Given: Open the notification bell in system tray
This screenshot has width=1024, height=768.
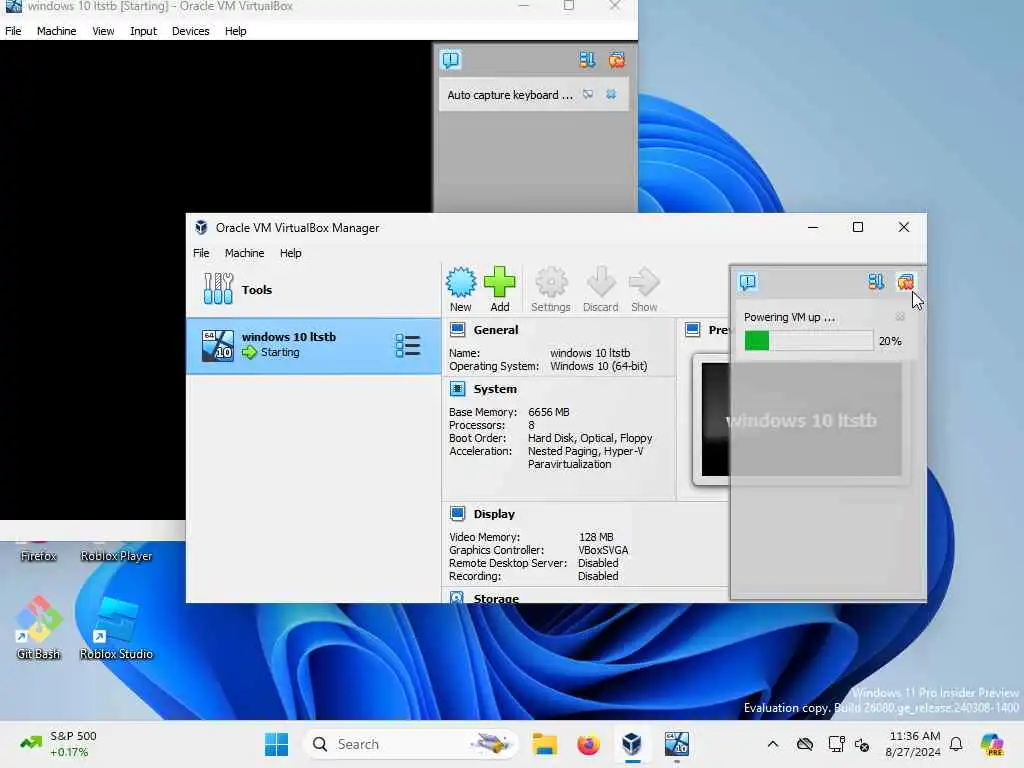Looking at the screenshot, I should [x=956, y=744].
